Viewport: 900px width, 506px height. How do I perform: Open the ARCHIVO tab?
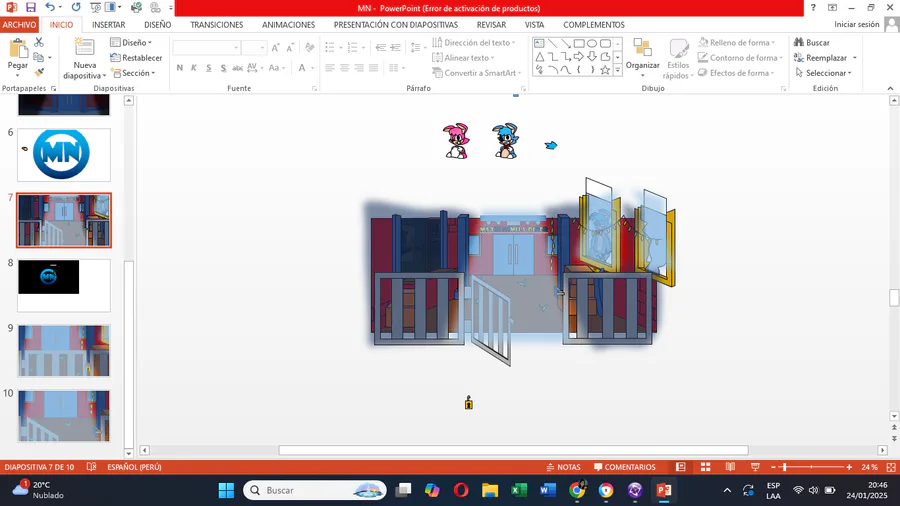click(19, 25)
